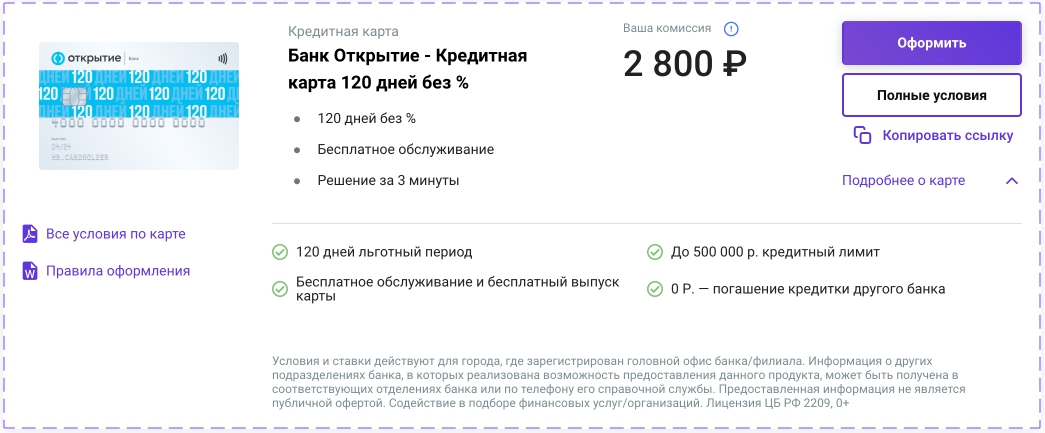Click checkmark icon beside 120 дней льготный период
This screenshot has width=1045, height=433.
tap(280, 252)
